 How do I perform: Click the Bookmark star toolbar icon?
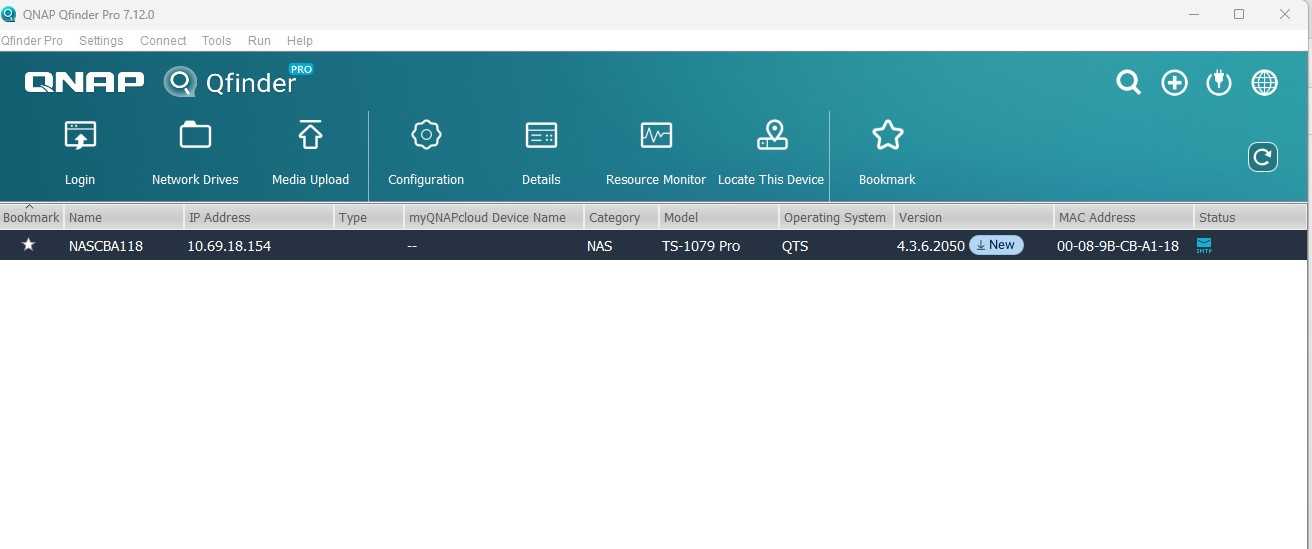click(x=887, y=135)
